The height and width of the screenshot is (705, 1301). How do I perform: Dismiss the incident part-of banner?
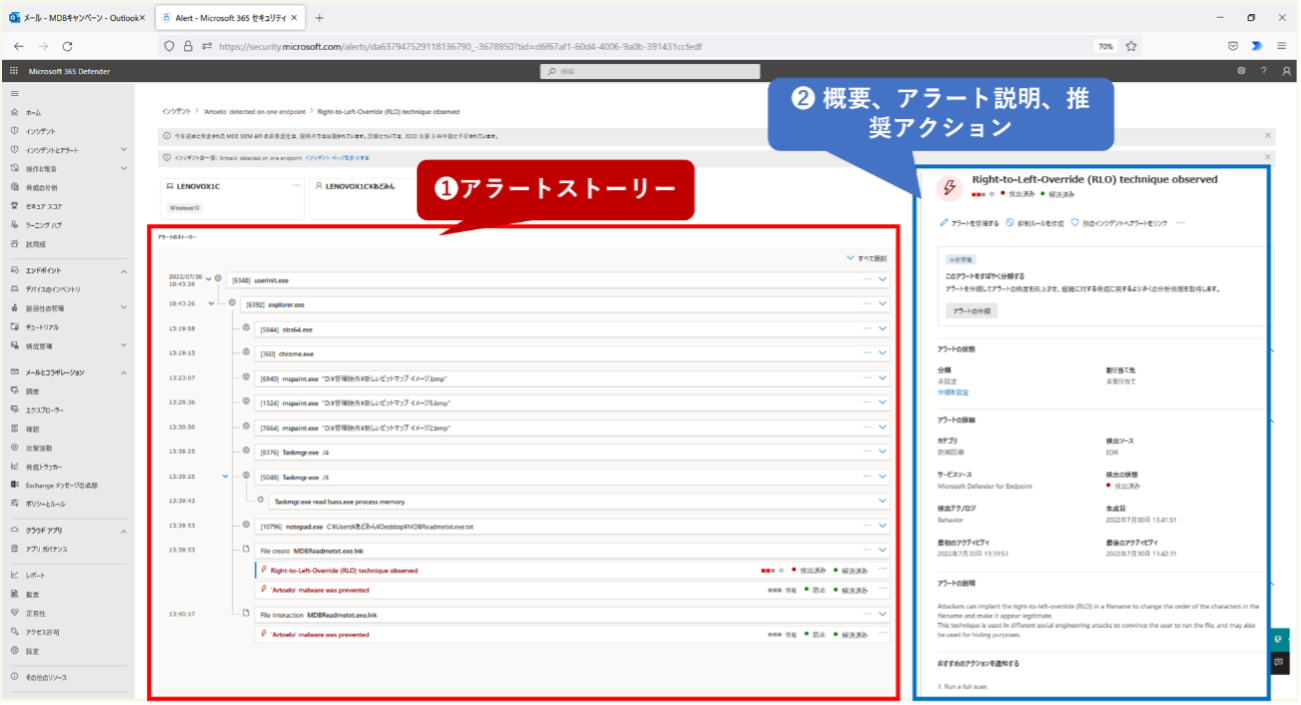tap(1268, 157)
